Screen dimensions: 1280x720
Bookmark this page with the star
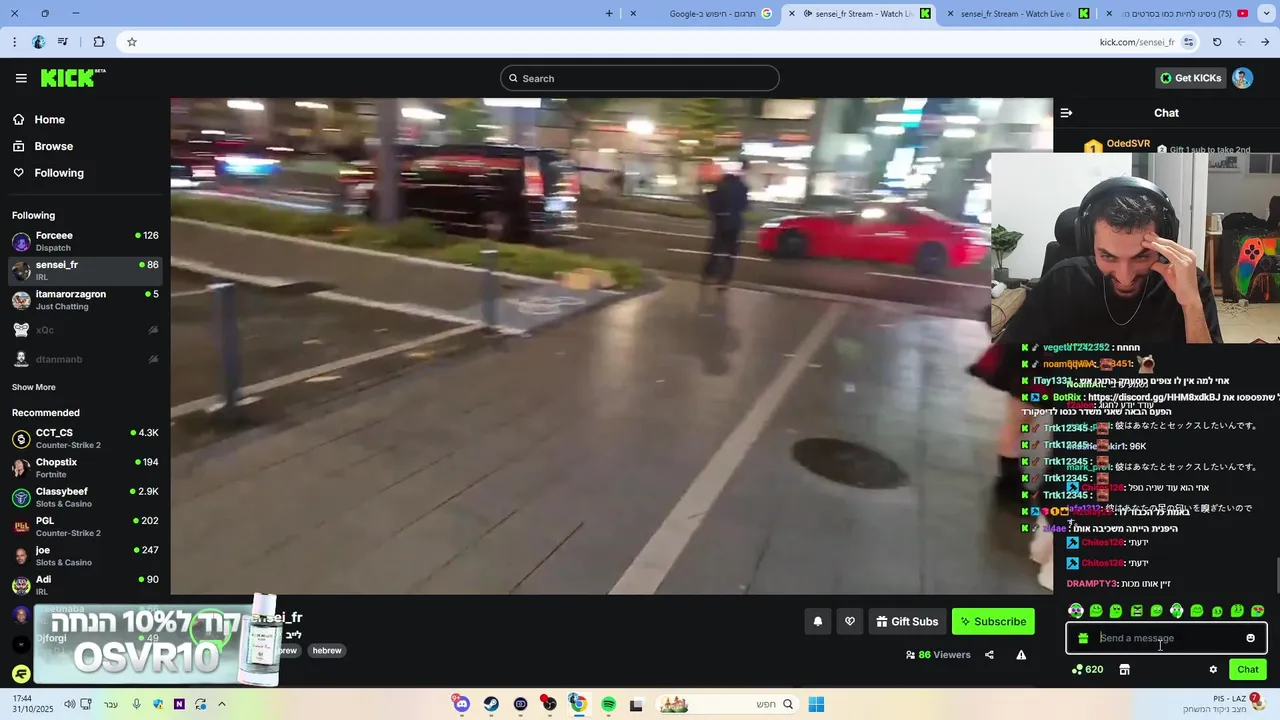pyautogui.click(x=131, y=42)
